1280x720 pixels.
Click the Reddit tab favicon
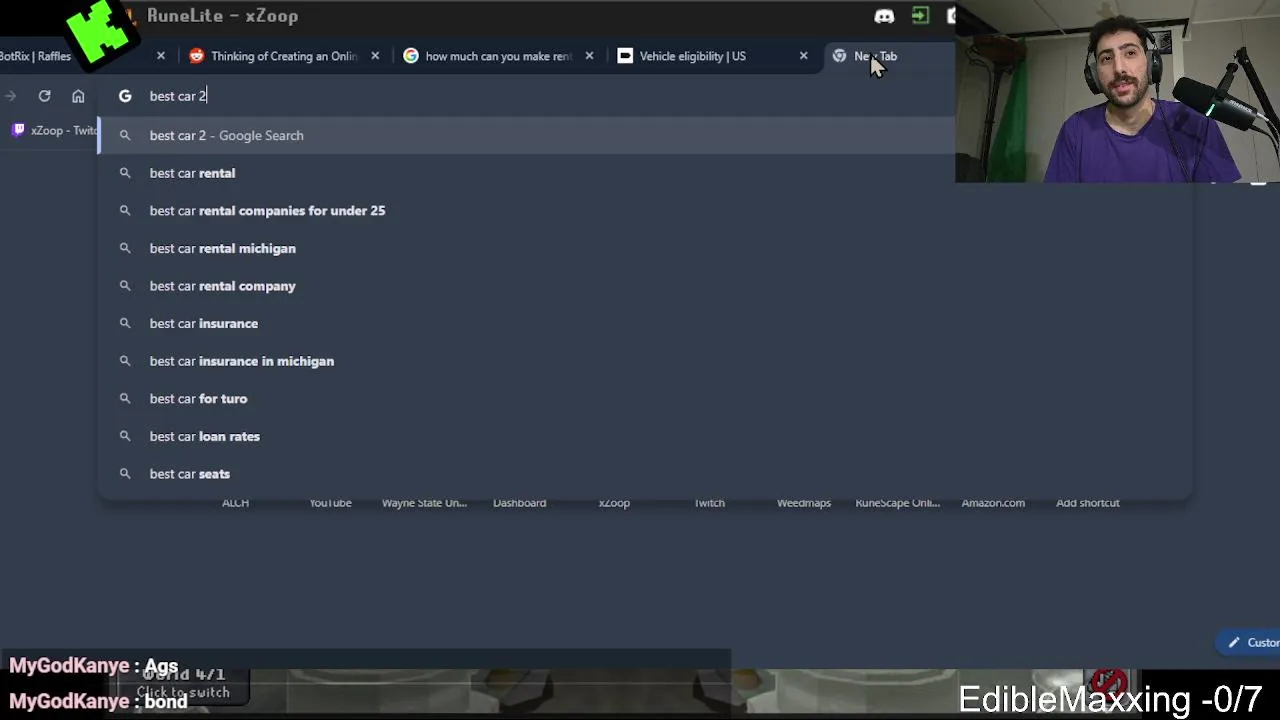196,56
